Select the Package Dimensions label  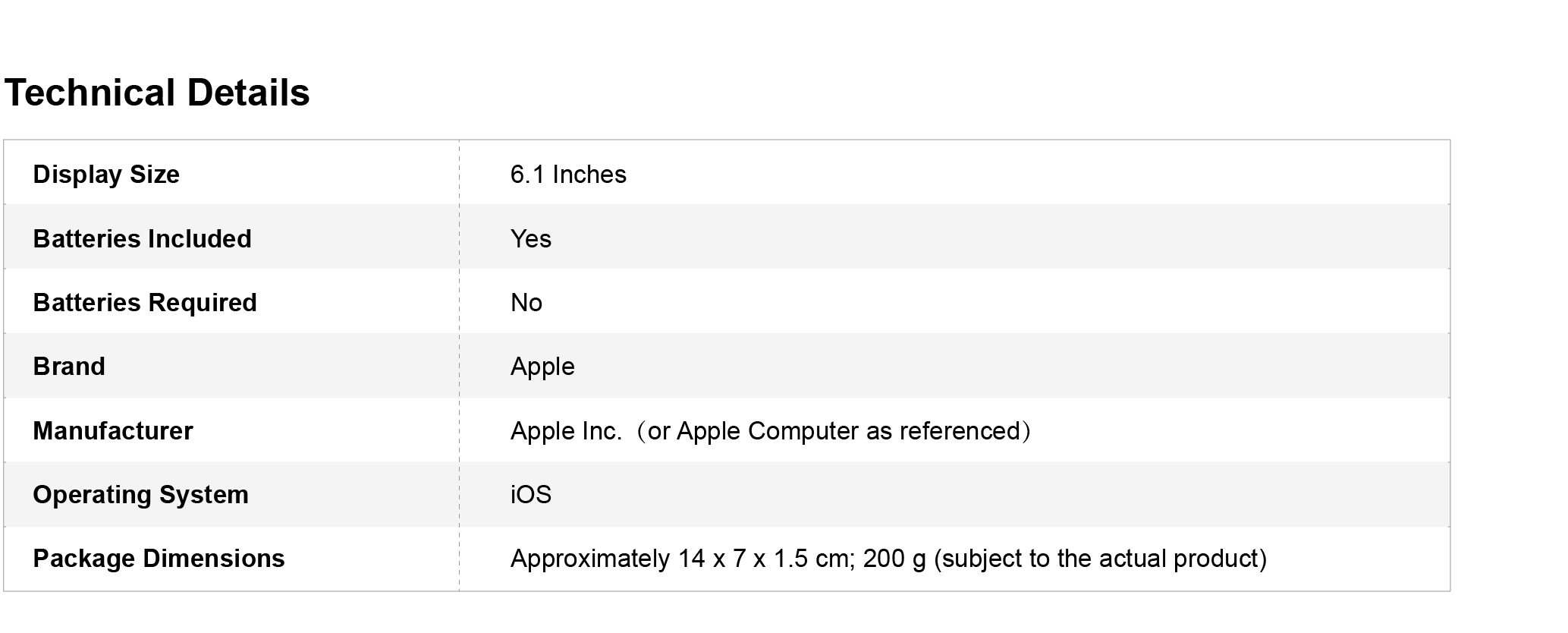coord(159,559)
